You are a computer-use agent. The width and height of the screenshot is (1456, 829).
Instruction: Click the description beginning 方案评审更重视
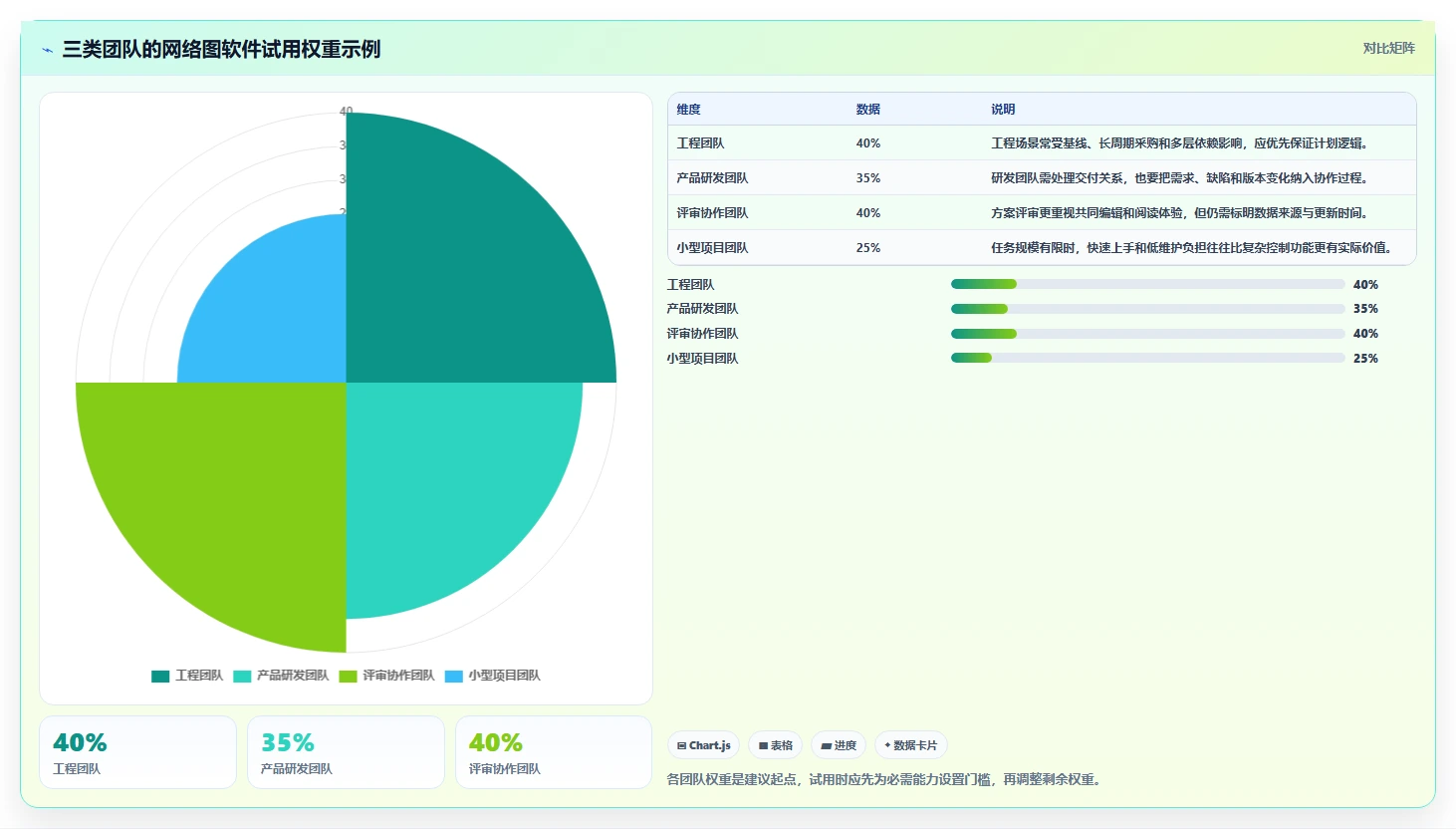tap(1181, 213)
